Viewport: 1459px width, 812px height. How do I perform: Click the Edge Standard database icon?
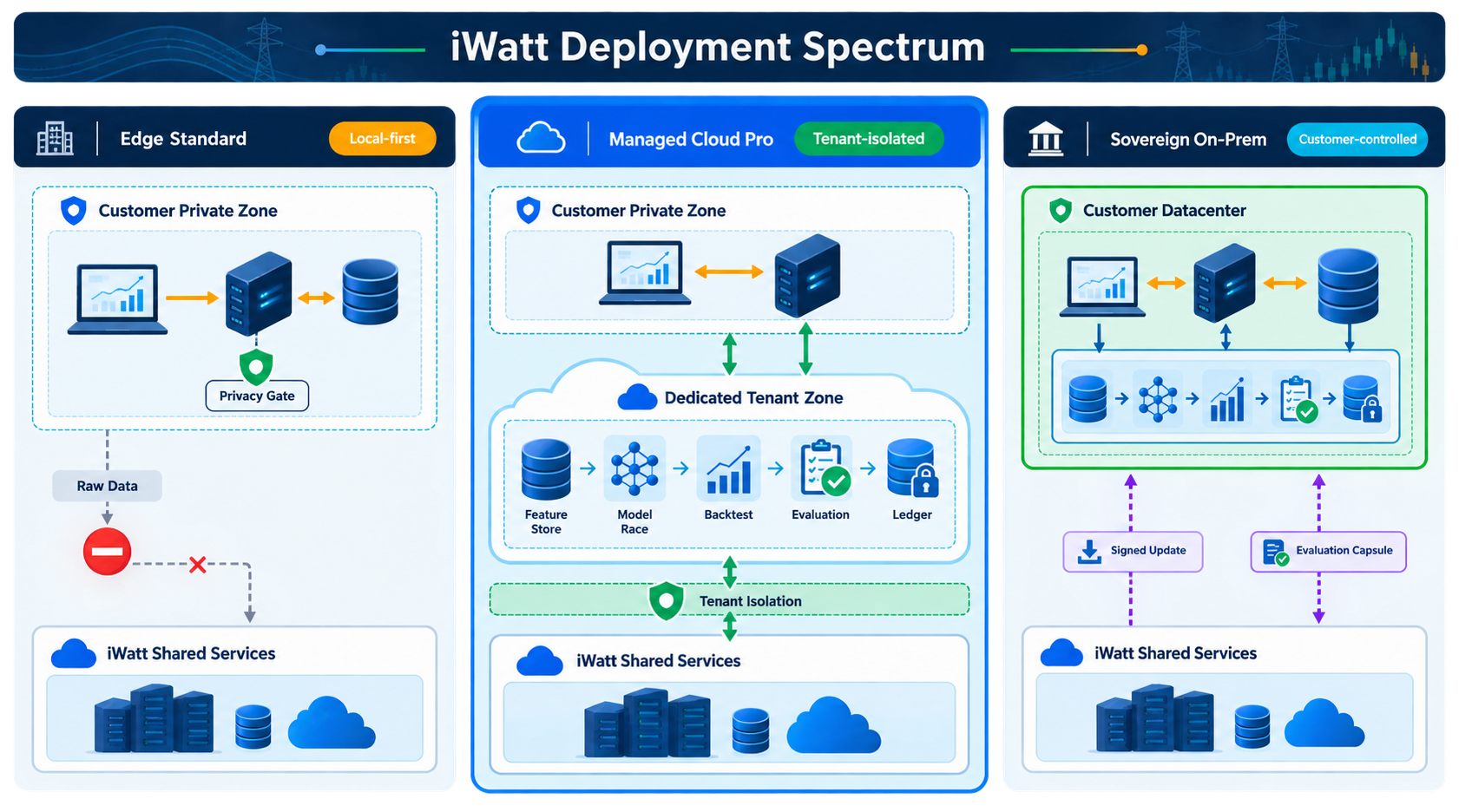[x=371, y=292]
